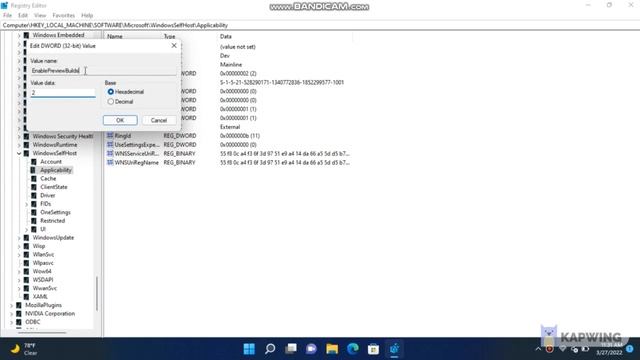Expand the NVIDIA Corporation key
640x360 pixels.
point(11,314)
